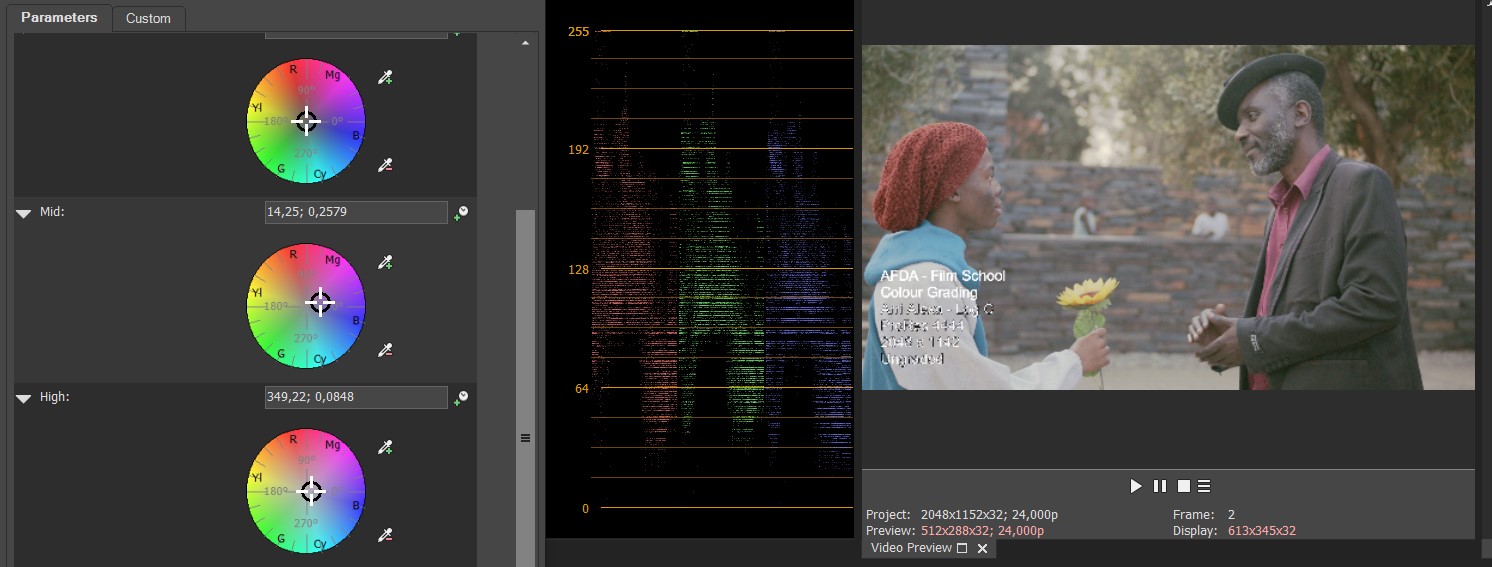Stop the video preview playback
This screenshot has height=567, width=1492.
pos(1183,486)
